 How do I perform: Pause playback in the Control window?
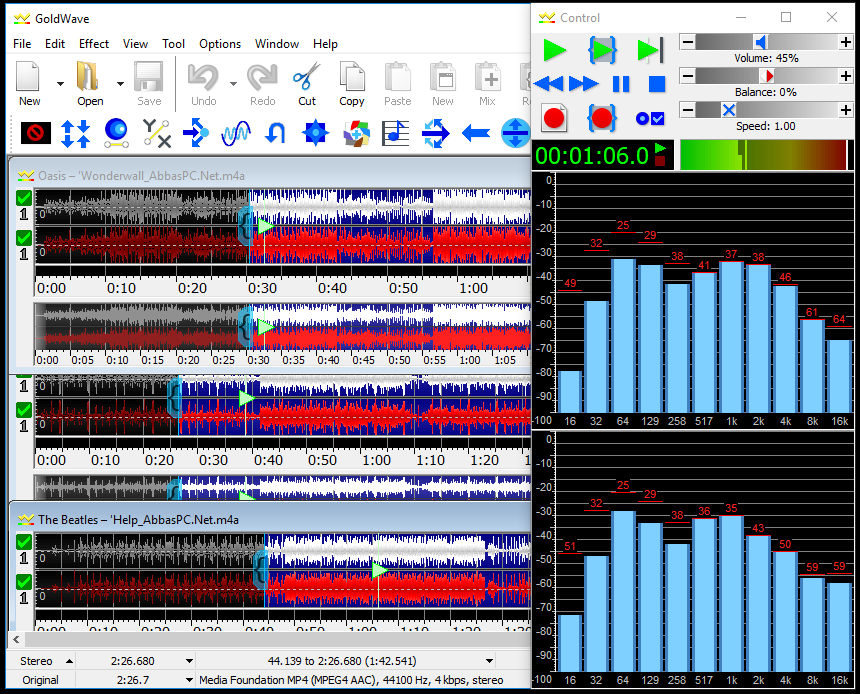coord(621,84)
